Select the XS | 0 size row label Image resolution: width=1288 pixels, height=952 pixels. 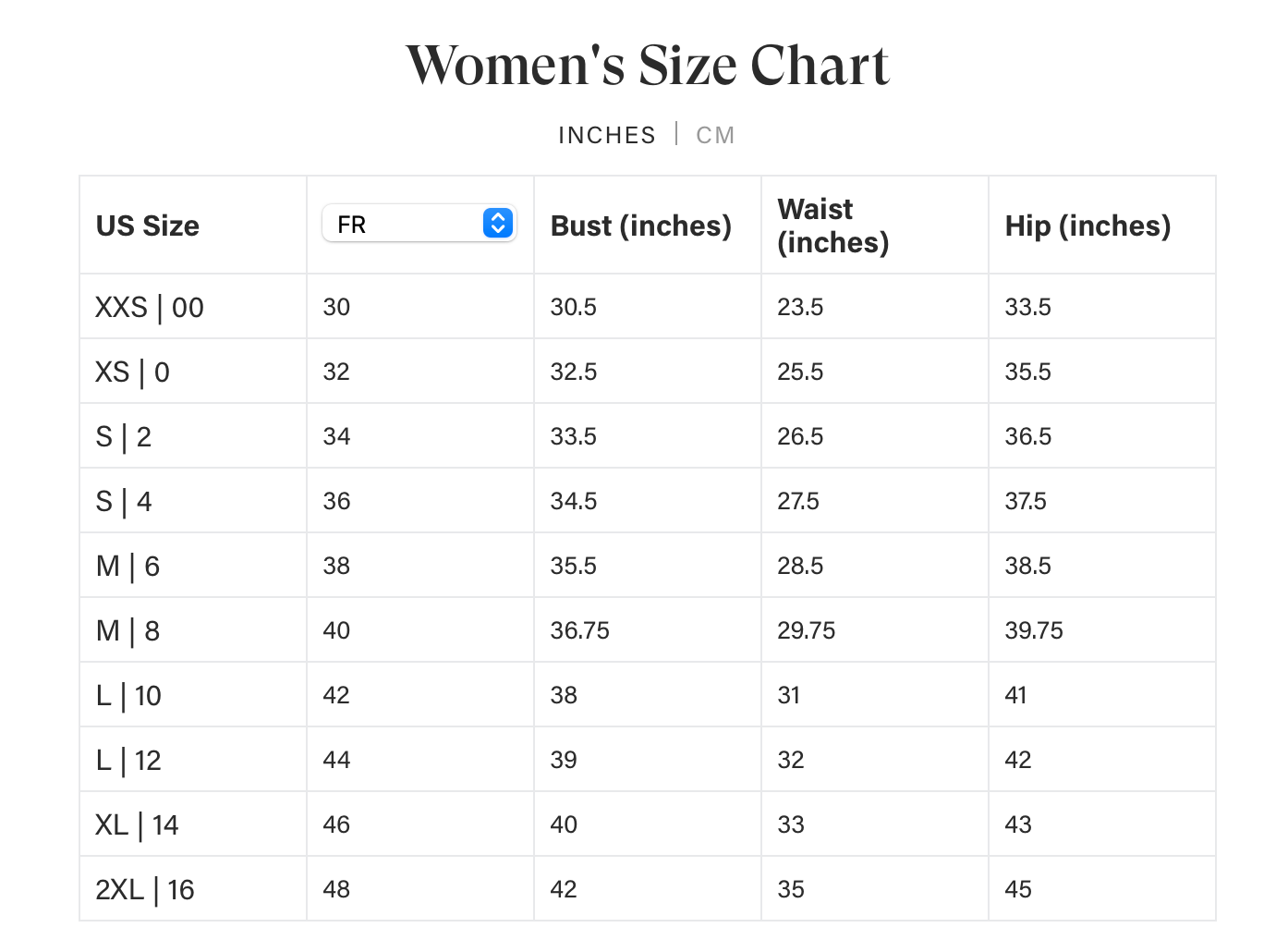coord(133,372)
